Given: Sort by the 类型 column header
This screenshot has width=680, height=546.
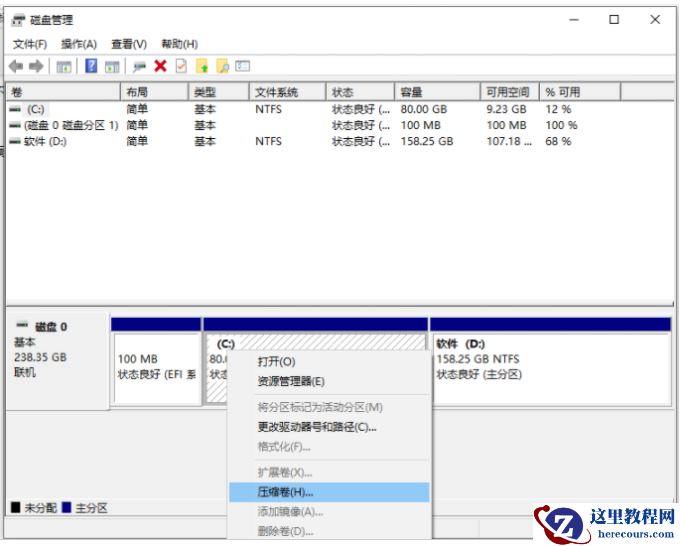Looking at the screenshot, I should [x=219, y=92].
